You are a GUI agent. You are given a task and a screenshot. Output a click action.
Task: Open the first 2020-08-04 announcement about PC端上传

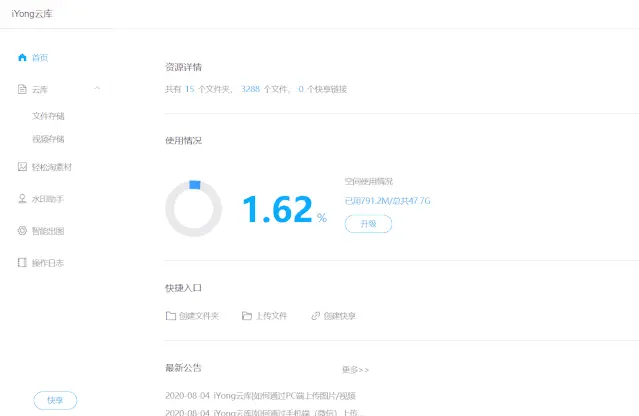[x=262, y=395]
